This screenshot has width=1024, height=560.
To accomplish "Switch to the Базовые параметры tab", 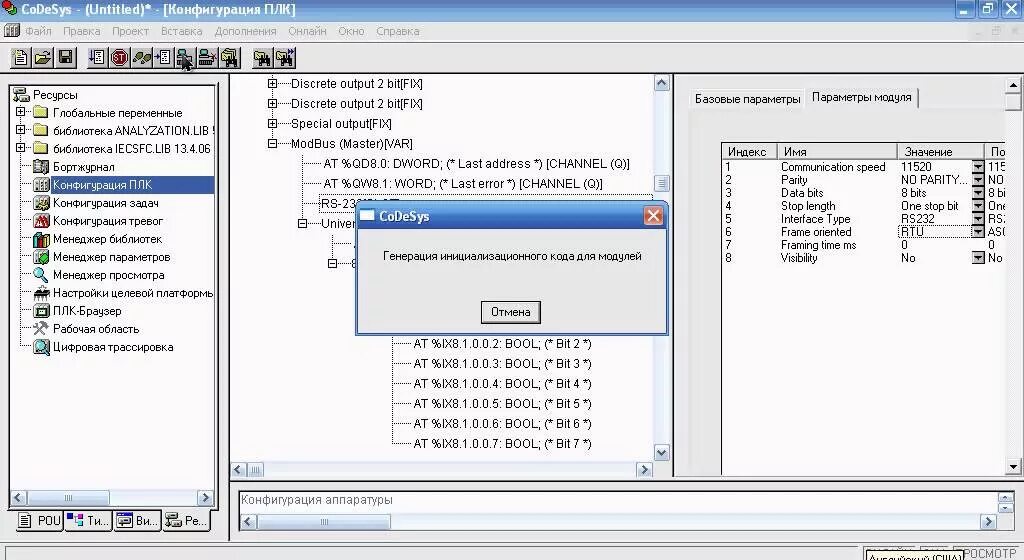I will coord(747,99).
